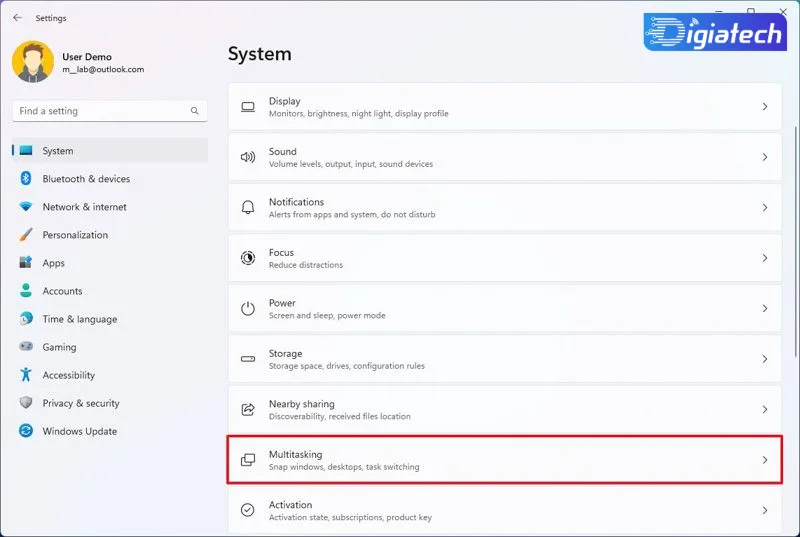The height and width of the screenshot is (537, 800).
Task: Click the Focus icon
Action: [248, 258]
